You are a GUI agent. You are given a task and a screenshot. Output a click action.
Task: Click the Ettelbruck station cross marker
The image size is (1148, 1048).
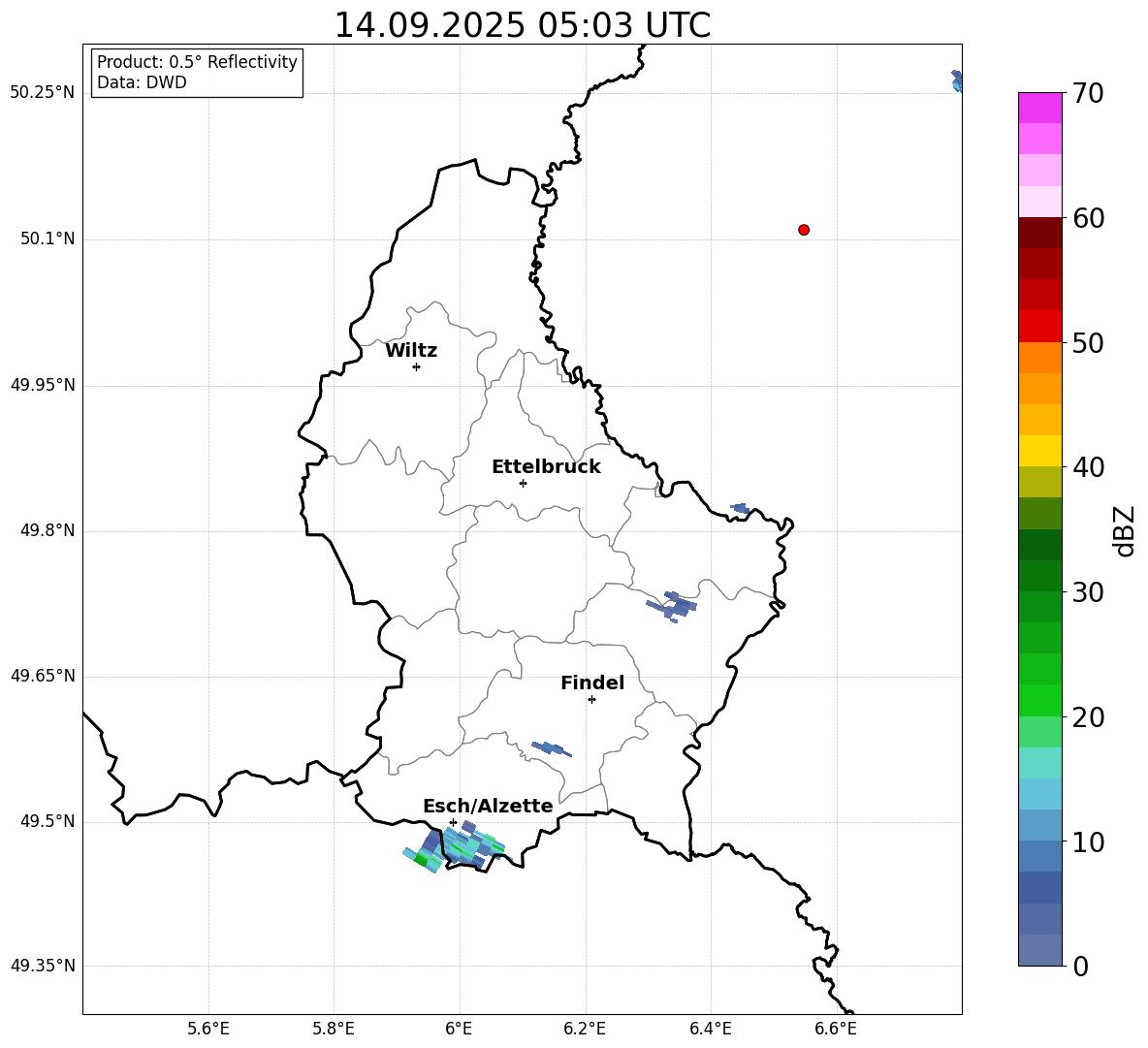(523, 483)
